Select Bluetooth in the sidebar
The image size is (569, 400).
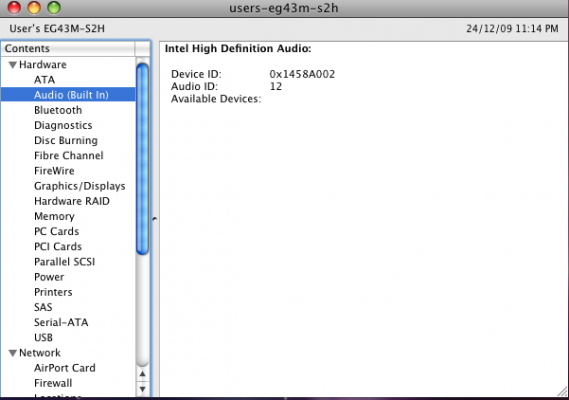click(58, 110)
